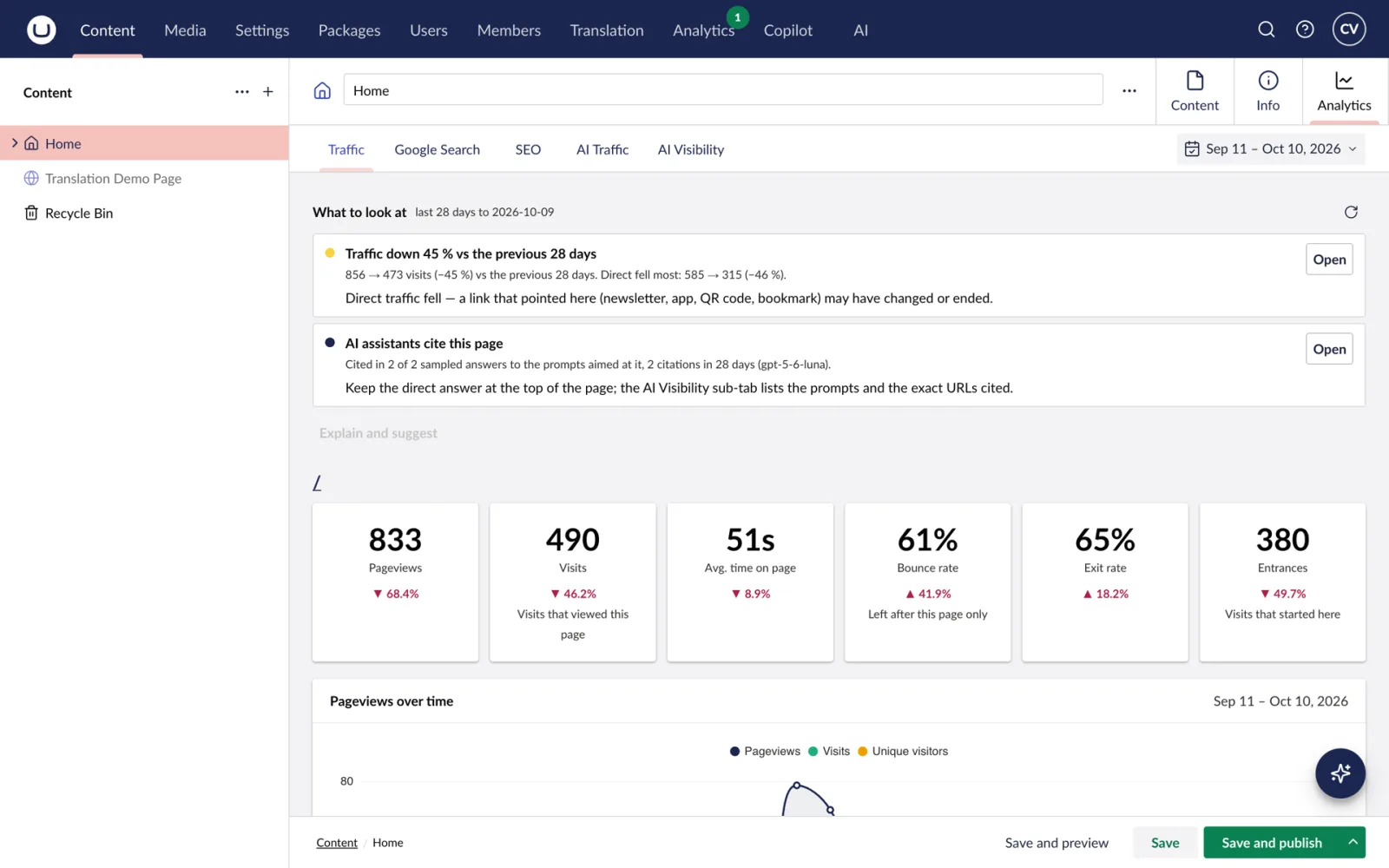Click the Content breadcrumb link
This screenshot has width=1389, height=868.
(x=337, y=843)
